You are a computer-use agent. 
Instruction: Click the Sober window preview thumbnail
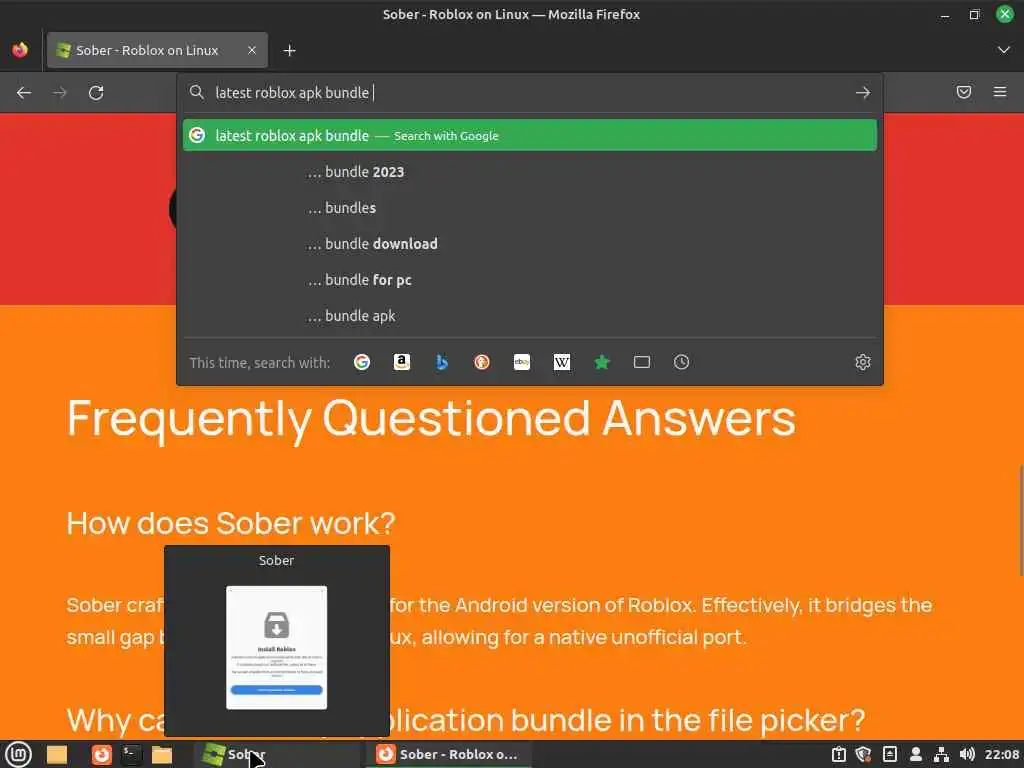(x=276, y=647)
